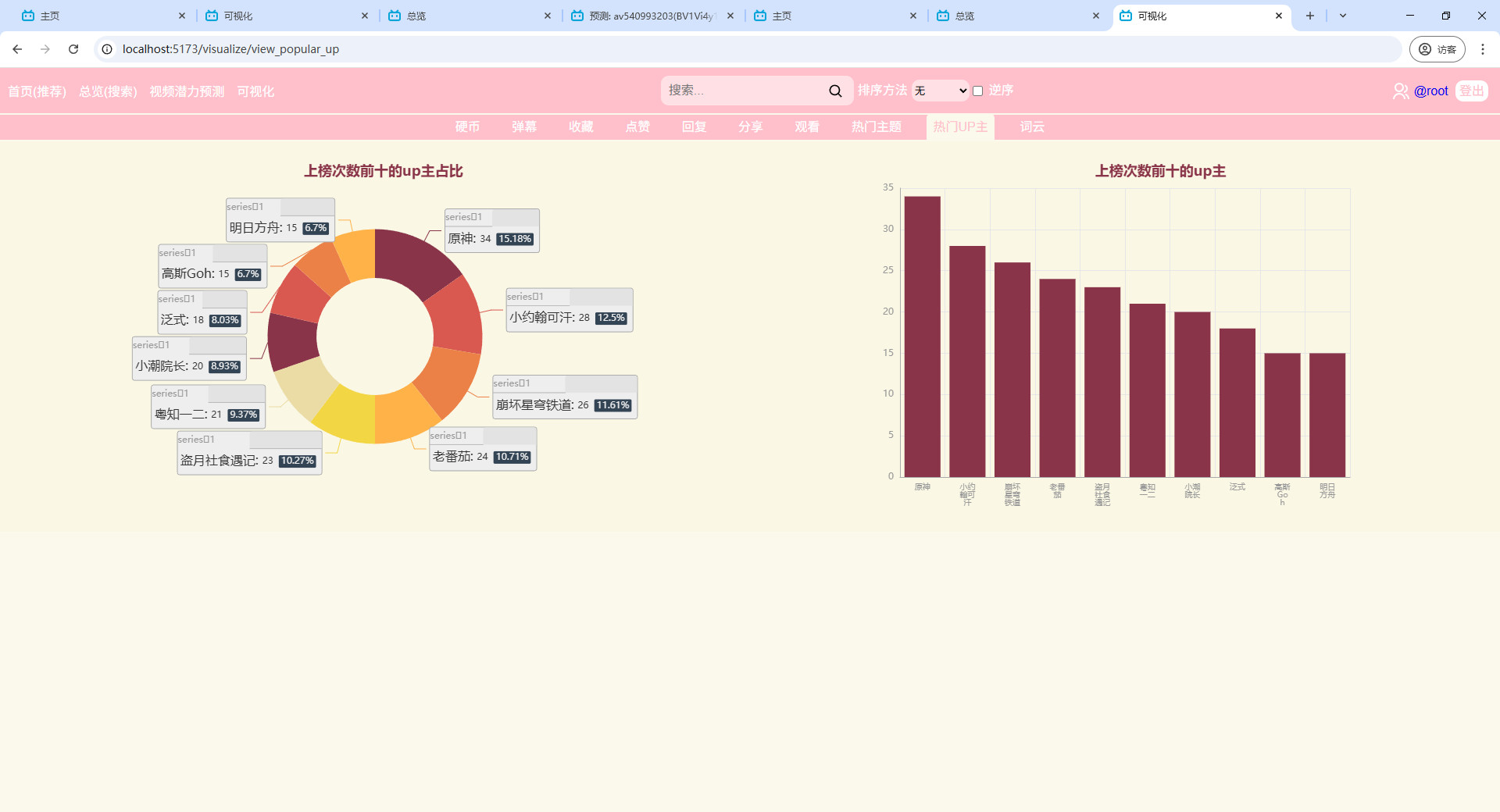Click the browser address bar URL

point(230,49)
